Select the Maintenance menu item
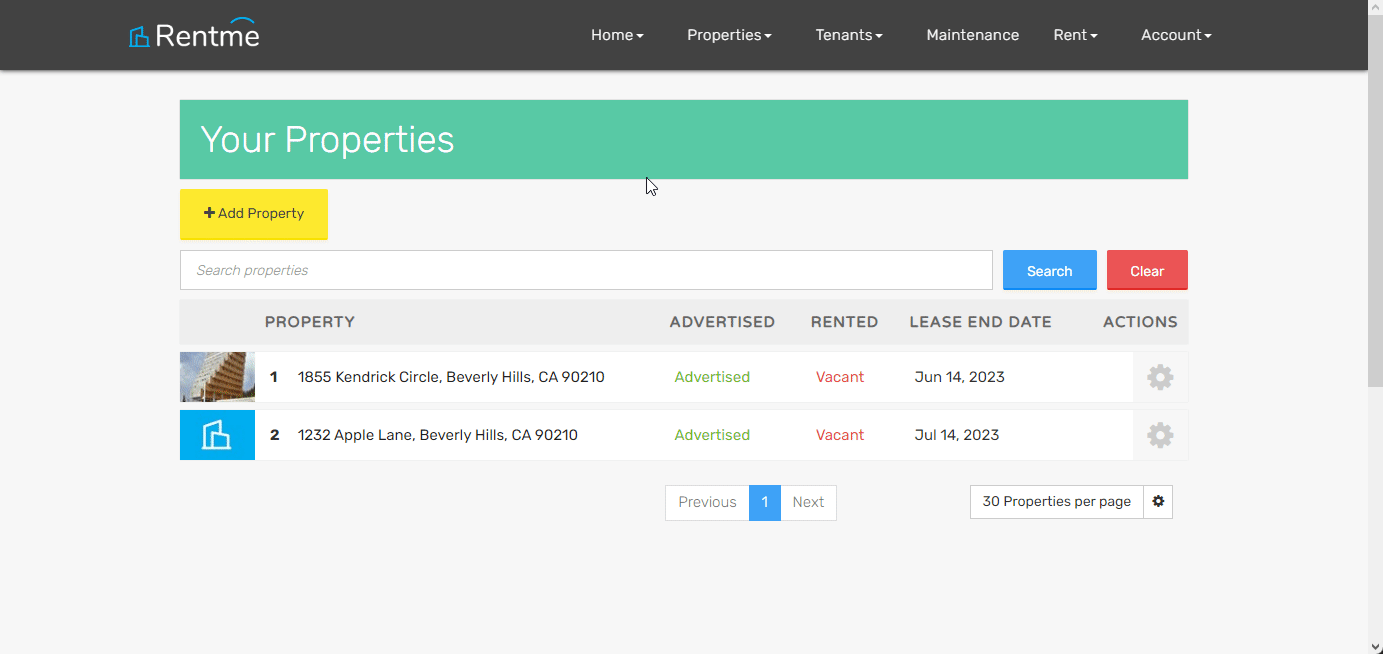 972,34
